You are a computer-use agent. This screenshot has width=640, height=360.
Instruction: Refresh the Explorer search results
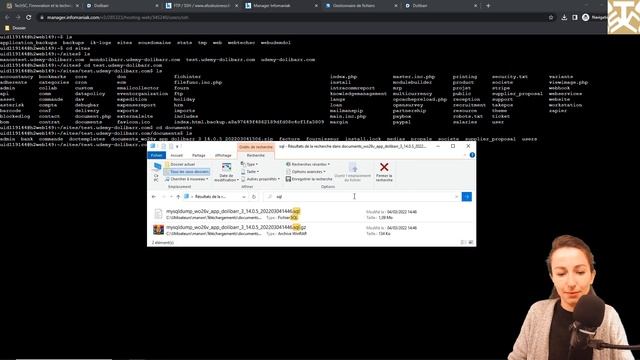(254, 197)
